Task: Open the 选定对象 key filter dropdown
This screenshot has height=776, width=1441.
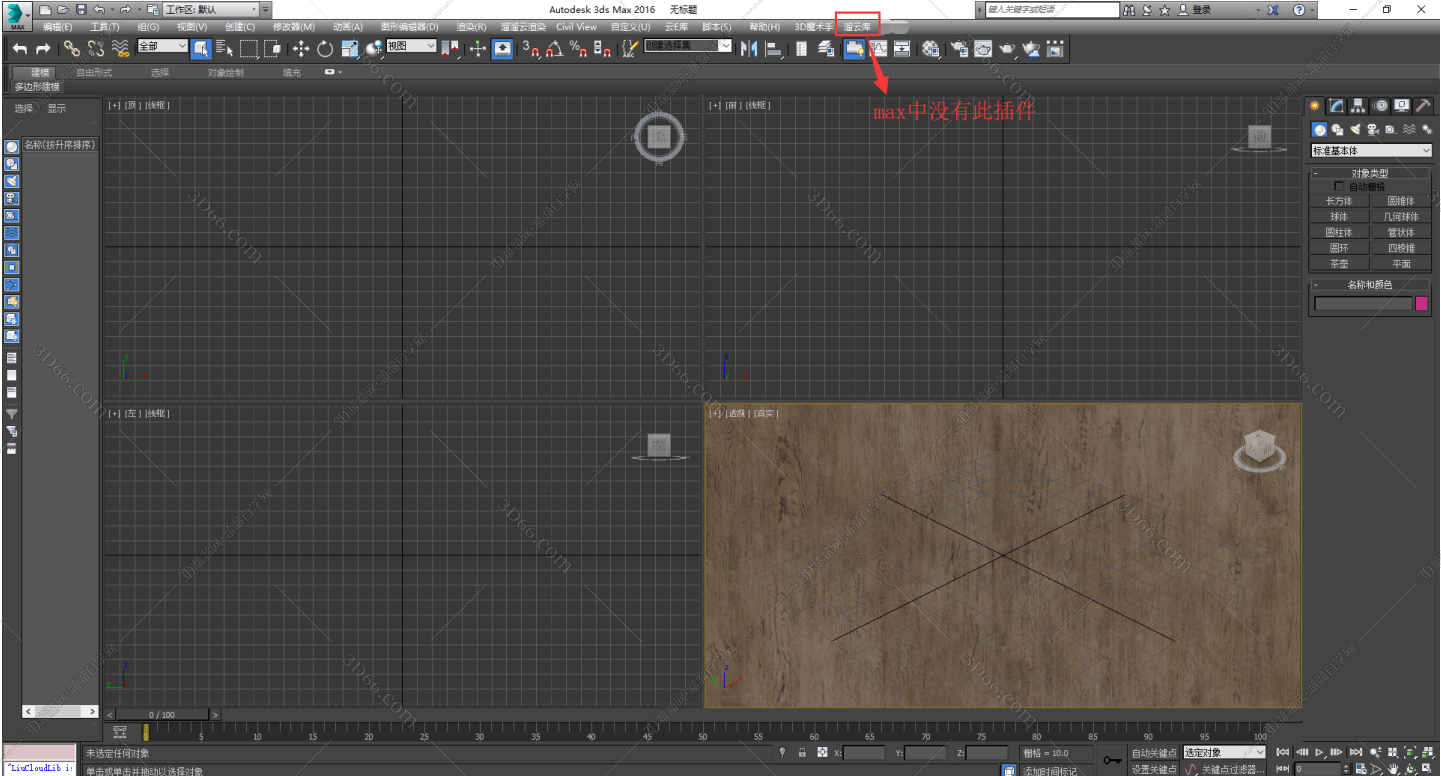Action: (1224, 752)
